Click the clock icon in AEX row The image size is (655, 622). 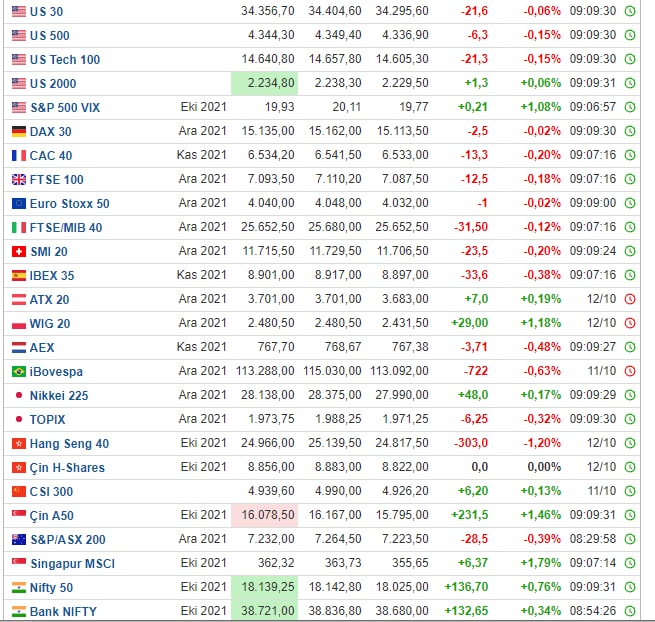630,347
